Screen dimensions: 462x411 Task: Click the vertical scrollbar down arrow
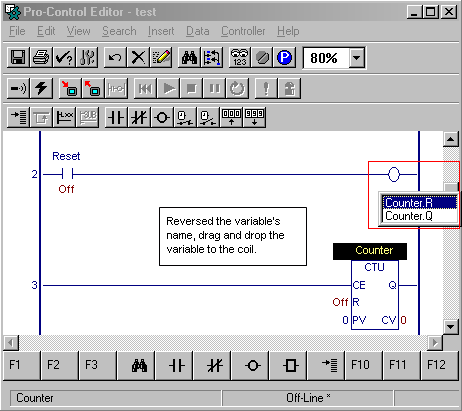coord(450,327)
